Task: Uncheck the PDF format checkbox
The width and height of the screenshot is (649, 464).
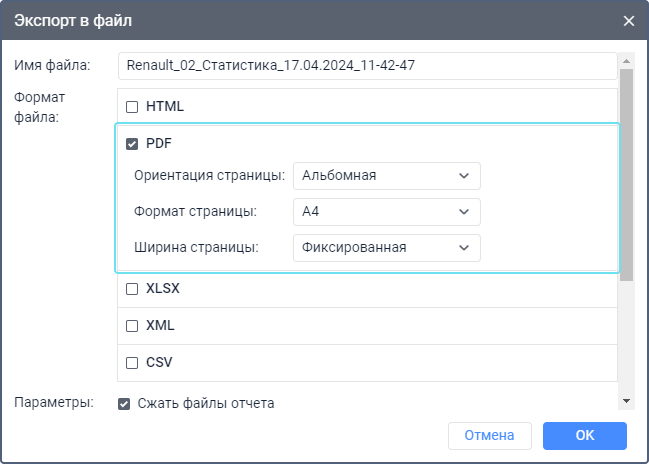Action: (x=132, y=144)
